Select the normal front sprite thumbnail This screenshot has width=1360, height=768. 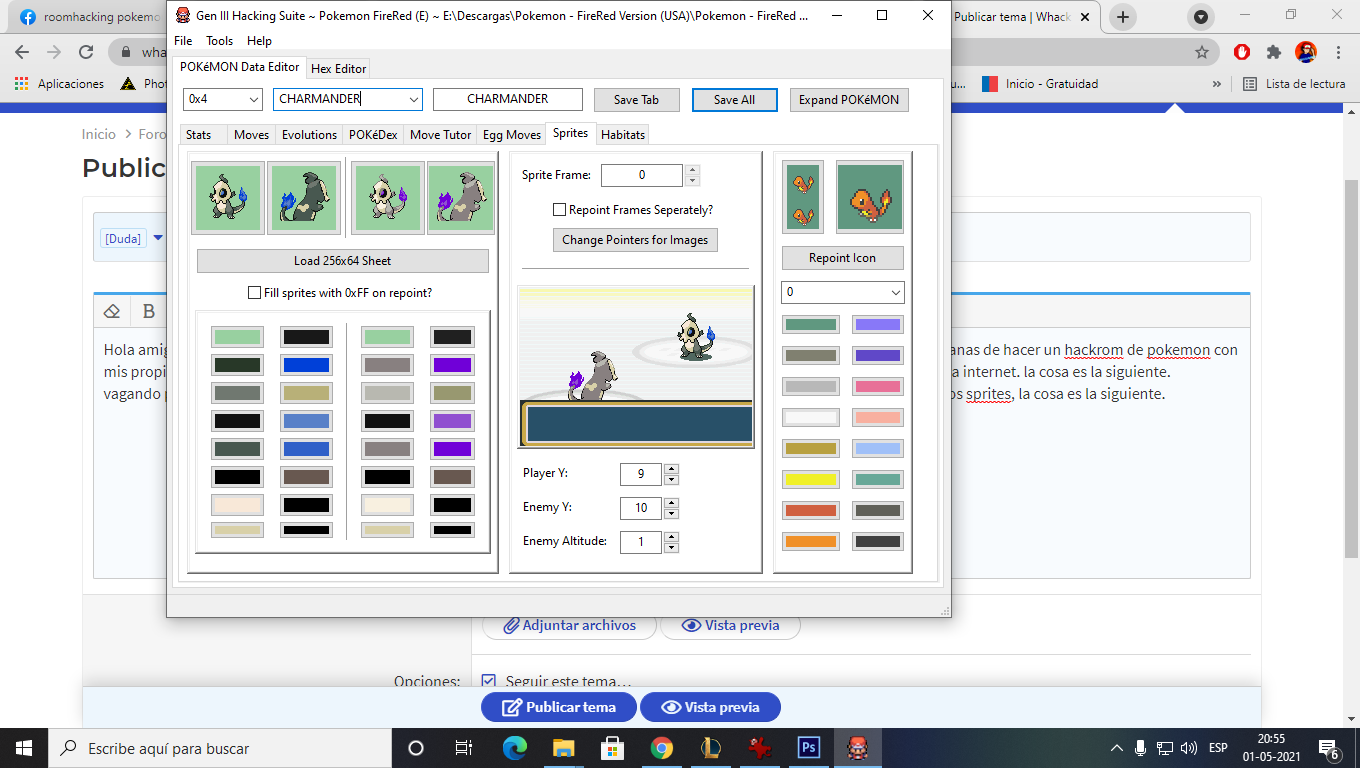228,197
